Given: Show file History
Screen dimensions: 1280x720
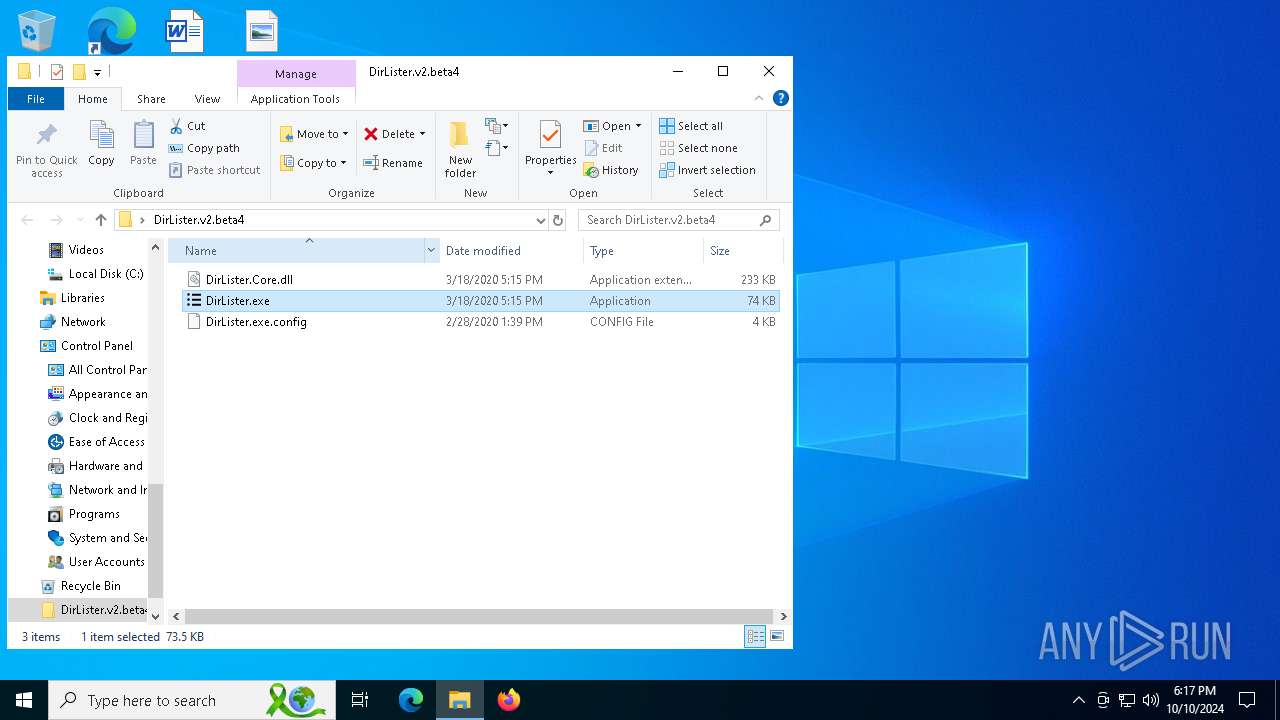Looking at the screenshot, I should (x=611, y=170).
